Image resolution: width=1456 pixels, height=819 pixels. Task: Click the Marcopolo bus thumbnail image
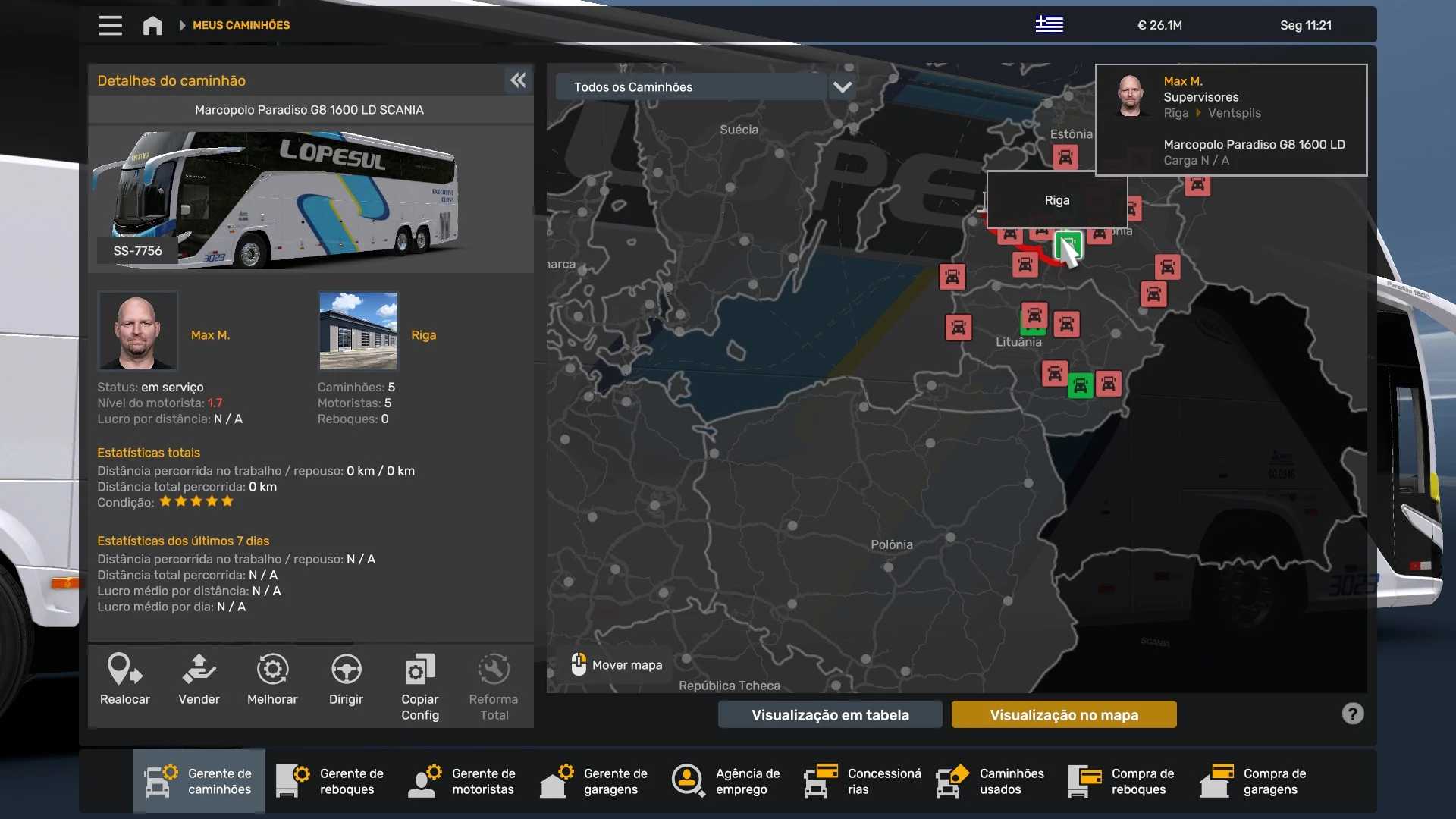pyautogui.click(x=281, y=199)
